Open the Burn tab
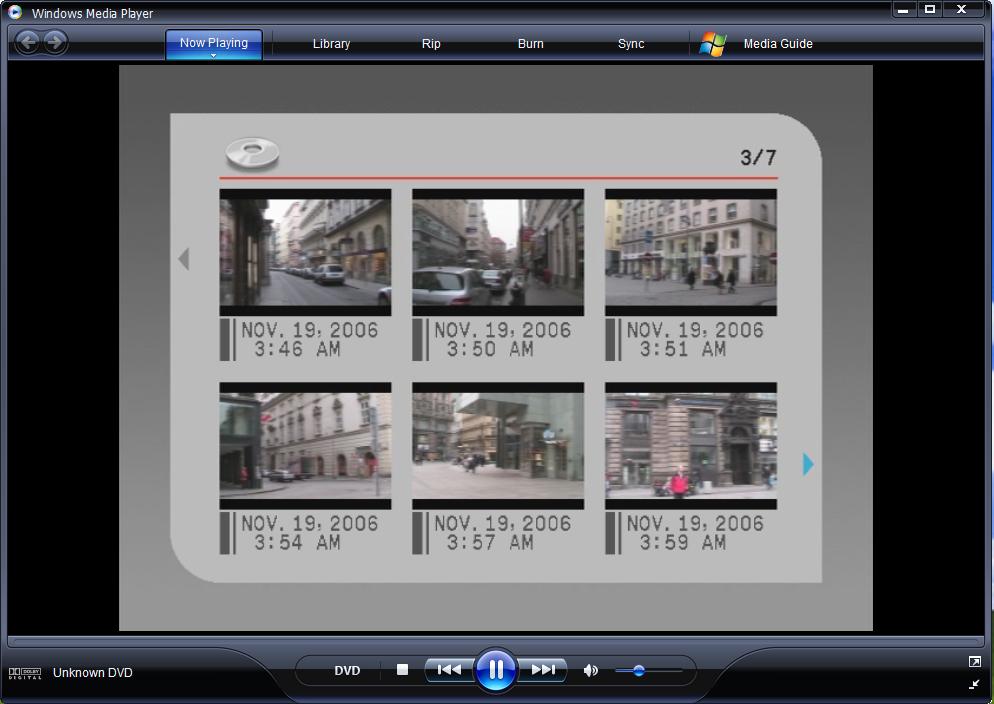The width and height of the screenshot is (994, 704). (531, 44)
